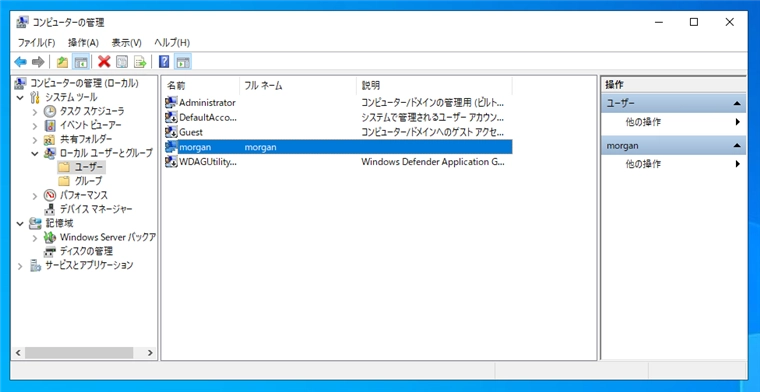Click the DefaultAccount user icon
760x392 pixels.
(171, 117)
